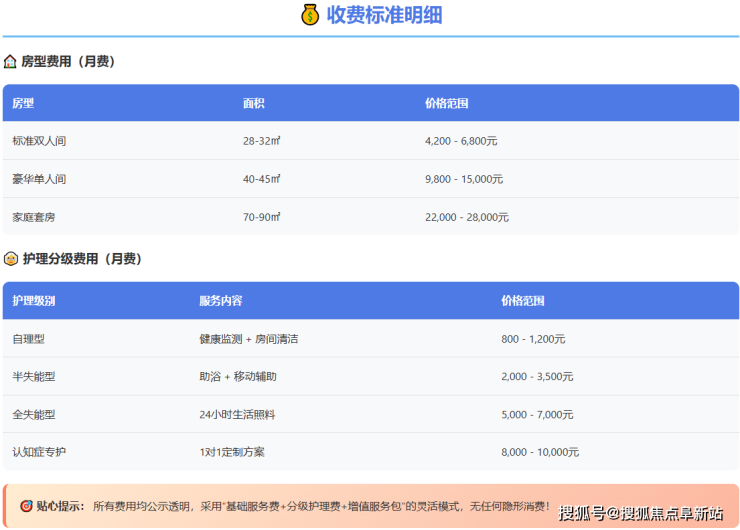Select the 豪华单人间 row label
The width and height of the screenshot is (740, 530).
coord(39,179)
